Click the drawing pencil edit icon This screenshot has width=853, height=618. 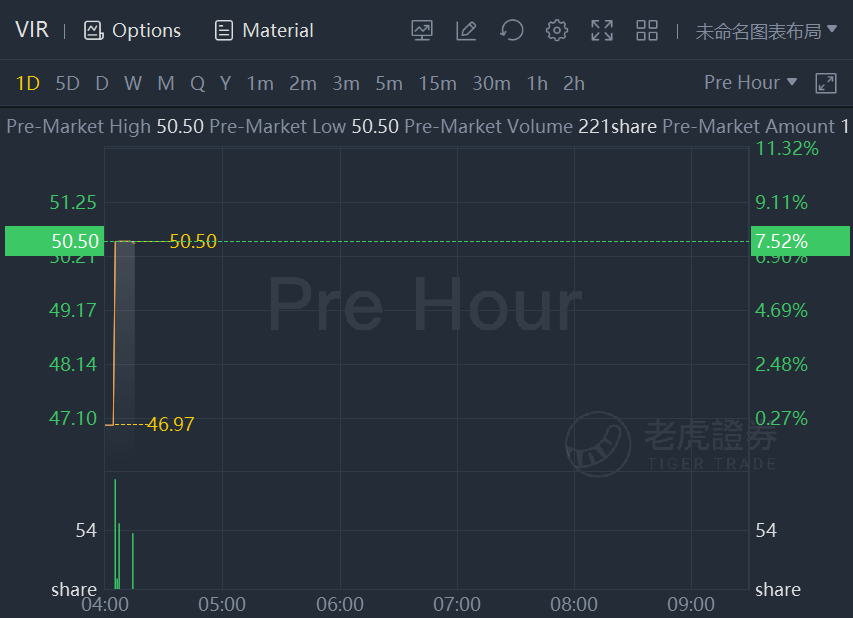466,31
